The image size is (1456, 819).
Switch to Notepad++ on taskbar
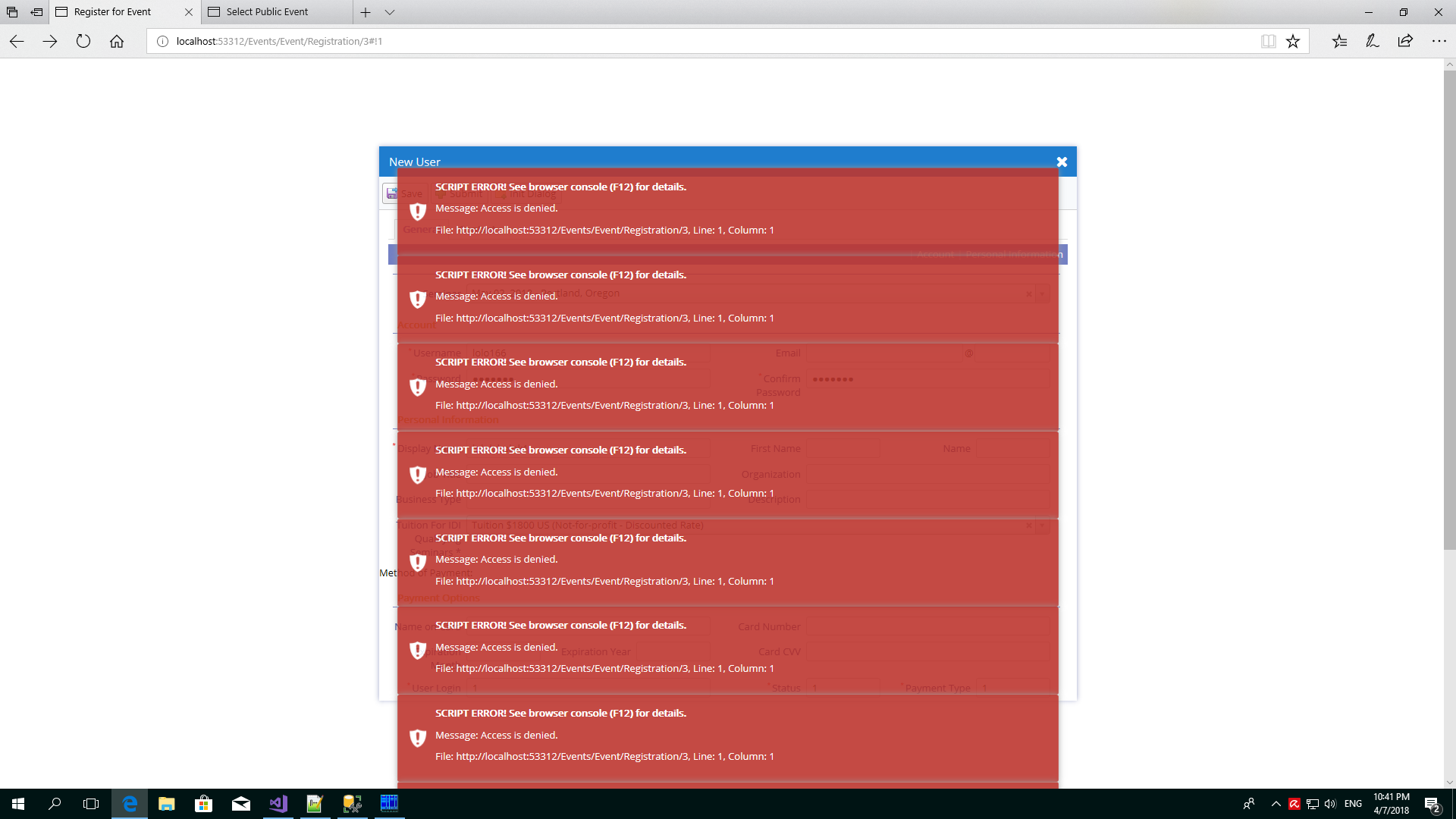(x=315, y=804)
